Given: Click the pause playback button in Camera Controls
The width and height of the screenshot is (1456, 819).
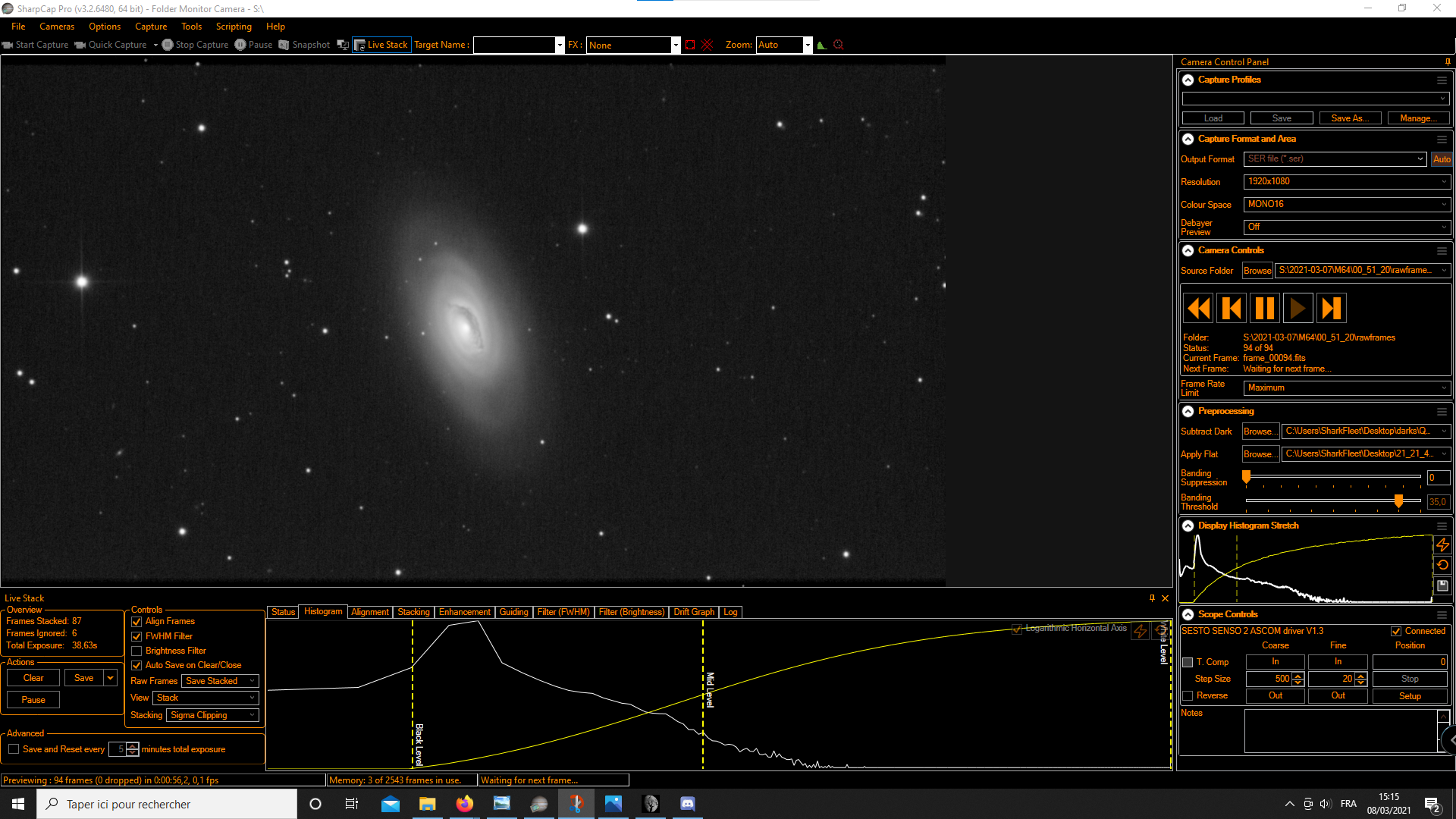Looking at the screenshot, I should (x=1264, y=309).
